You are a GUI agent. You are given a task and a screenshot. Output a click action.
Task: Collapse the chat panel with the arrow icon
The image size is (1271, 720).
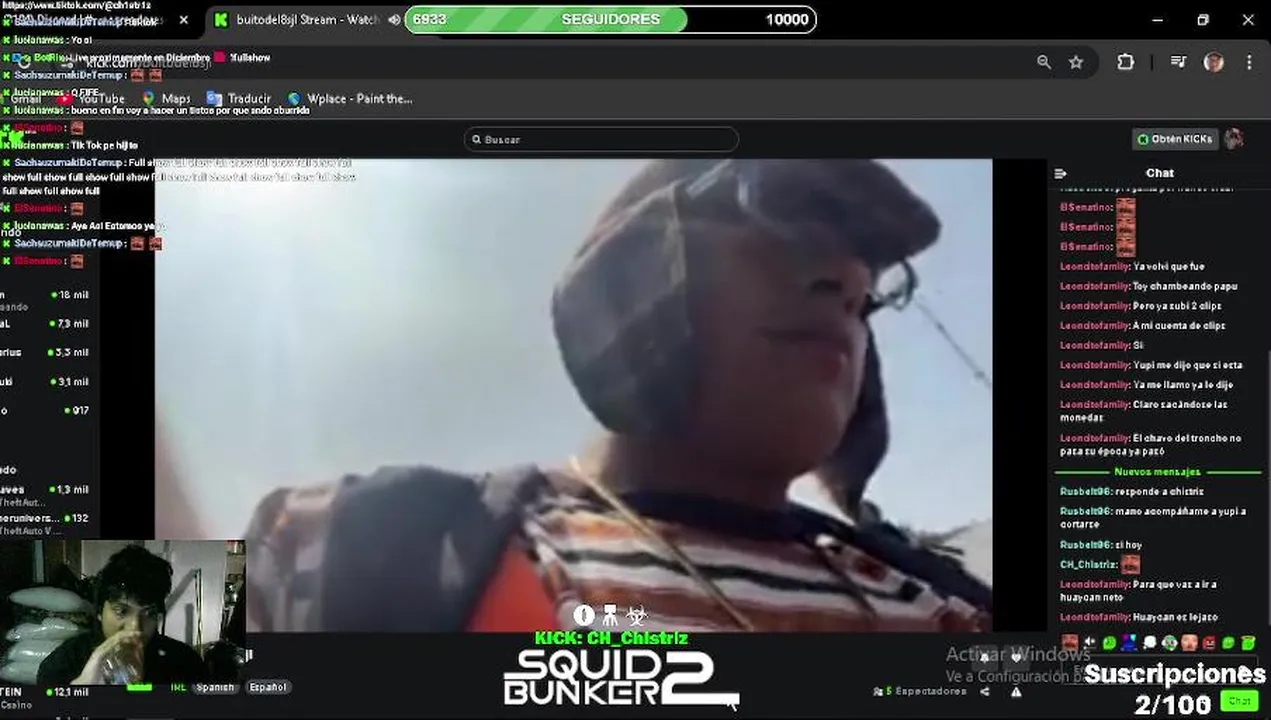pyautogui.click(x=1061, y=173)
